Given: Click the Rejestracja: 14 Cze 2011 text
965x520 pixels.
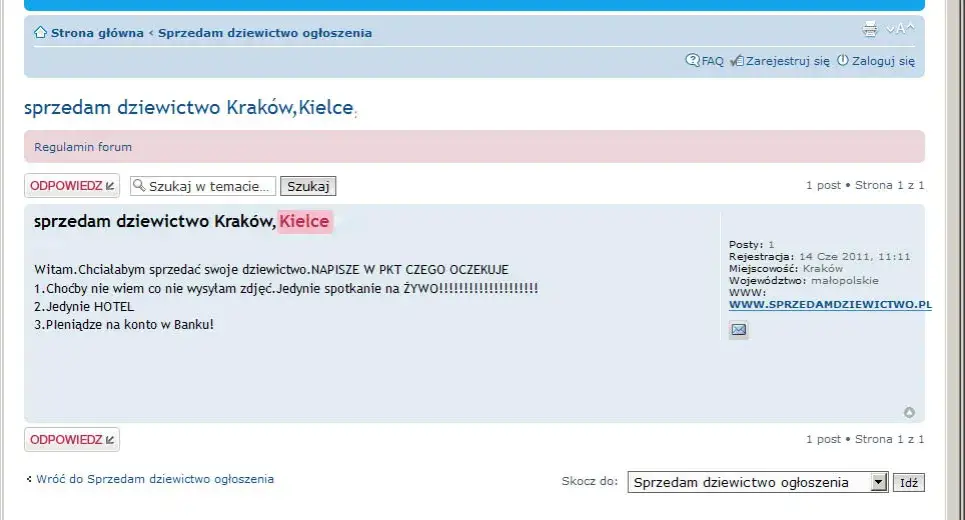Looking at the screenshot, I should pos(820,257).
